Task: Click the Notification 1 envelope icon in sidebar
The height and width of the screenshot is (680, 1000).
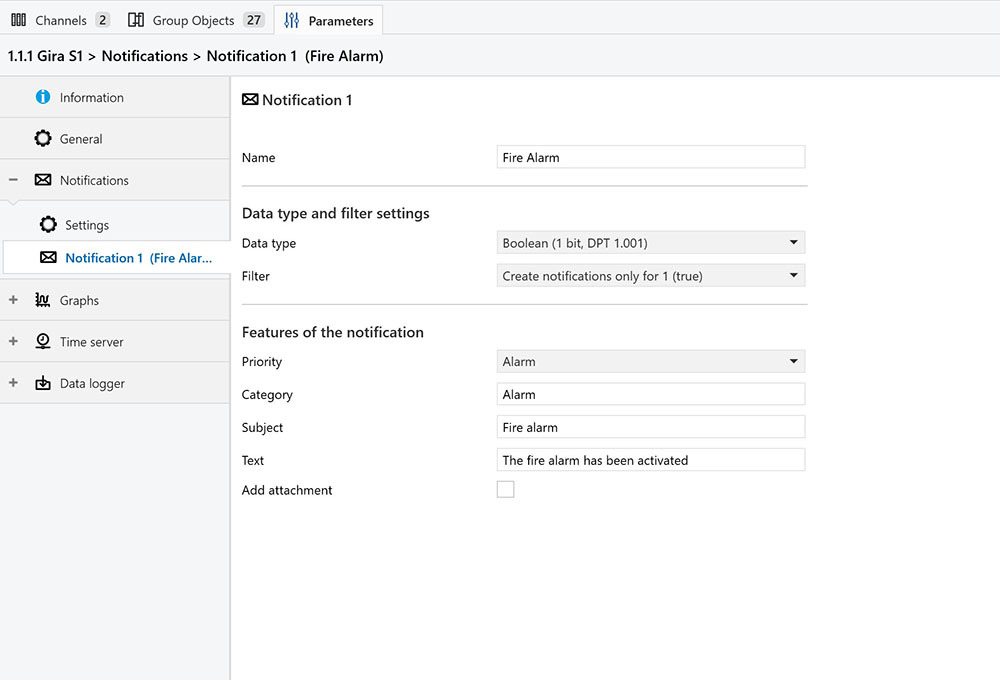Action: click(x=48, y=258)
